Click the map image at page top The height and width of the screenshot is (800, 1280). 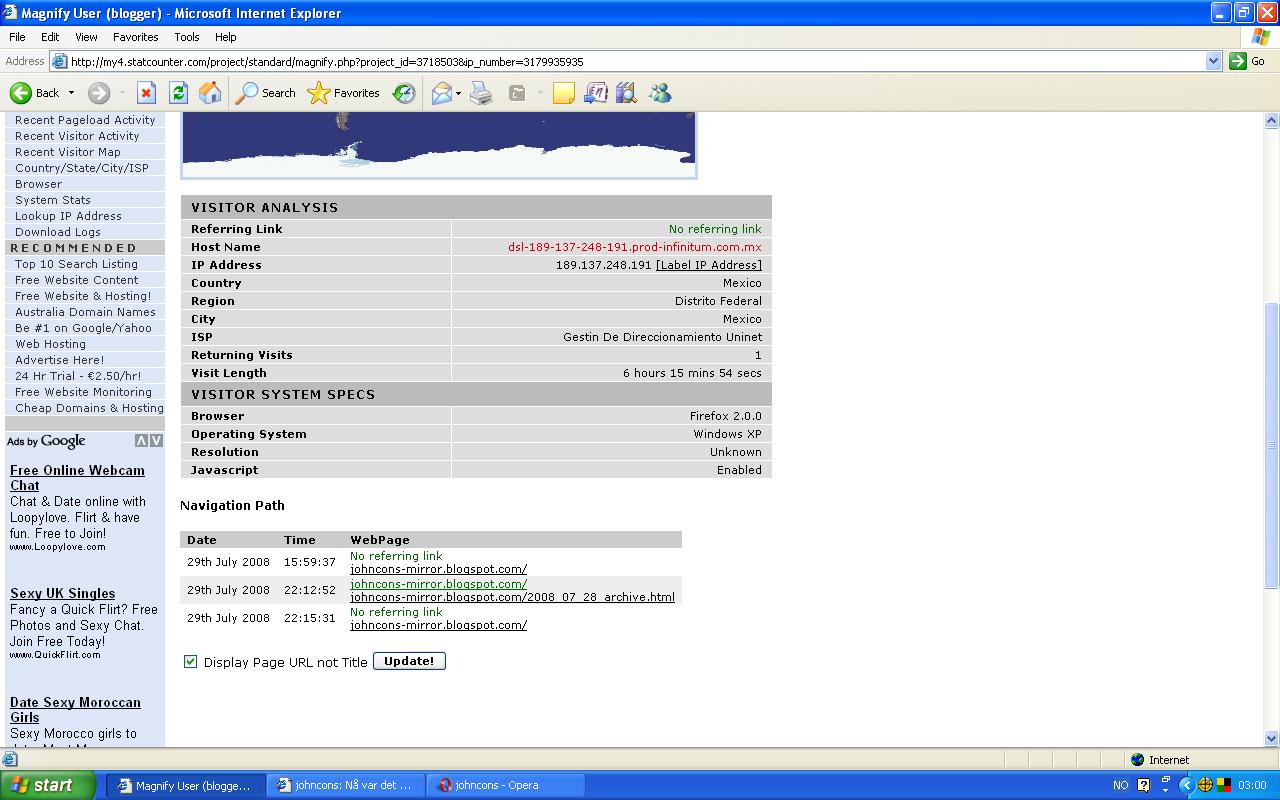coord(438,145)
